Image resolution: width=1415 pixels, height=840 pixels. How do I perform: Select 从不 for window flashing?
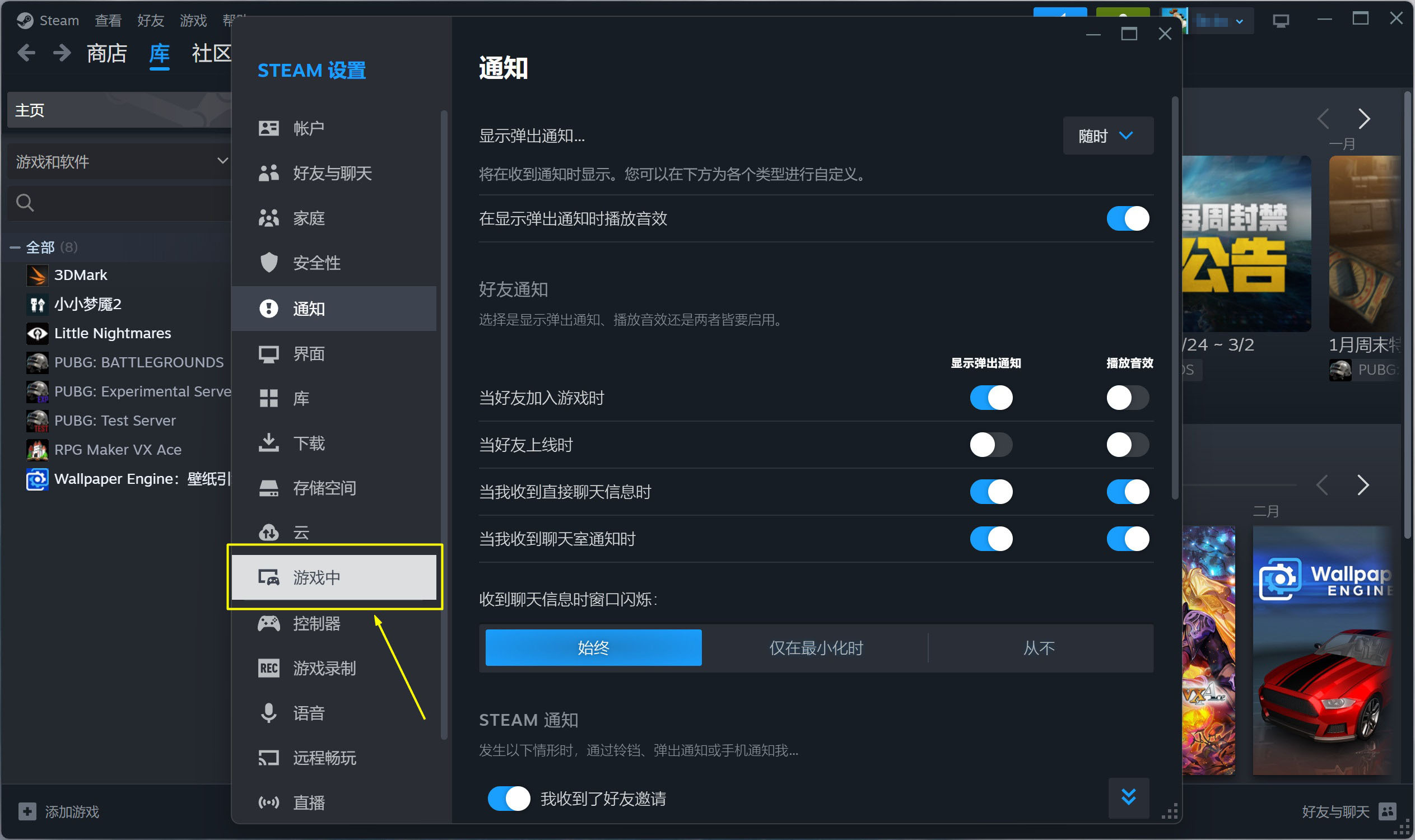coord(1039,647)
